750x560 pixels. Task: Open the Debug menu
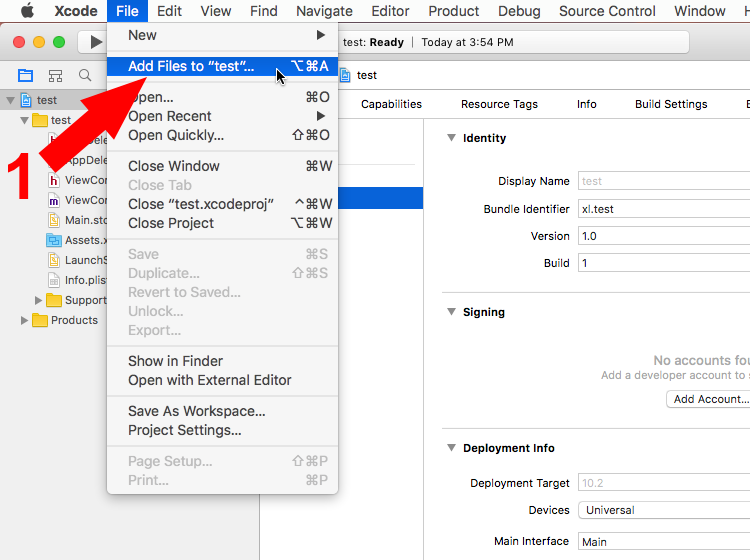coord(519,11)
